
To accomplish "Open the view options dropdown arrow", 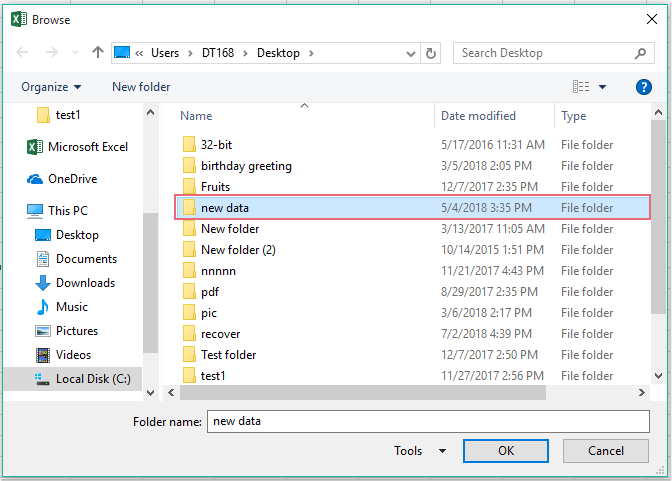I will [x=602, y=87].
